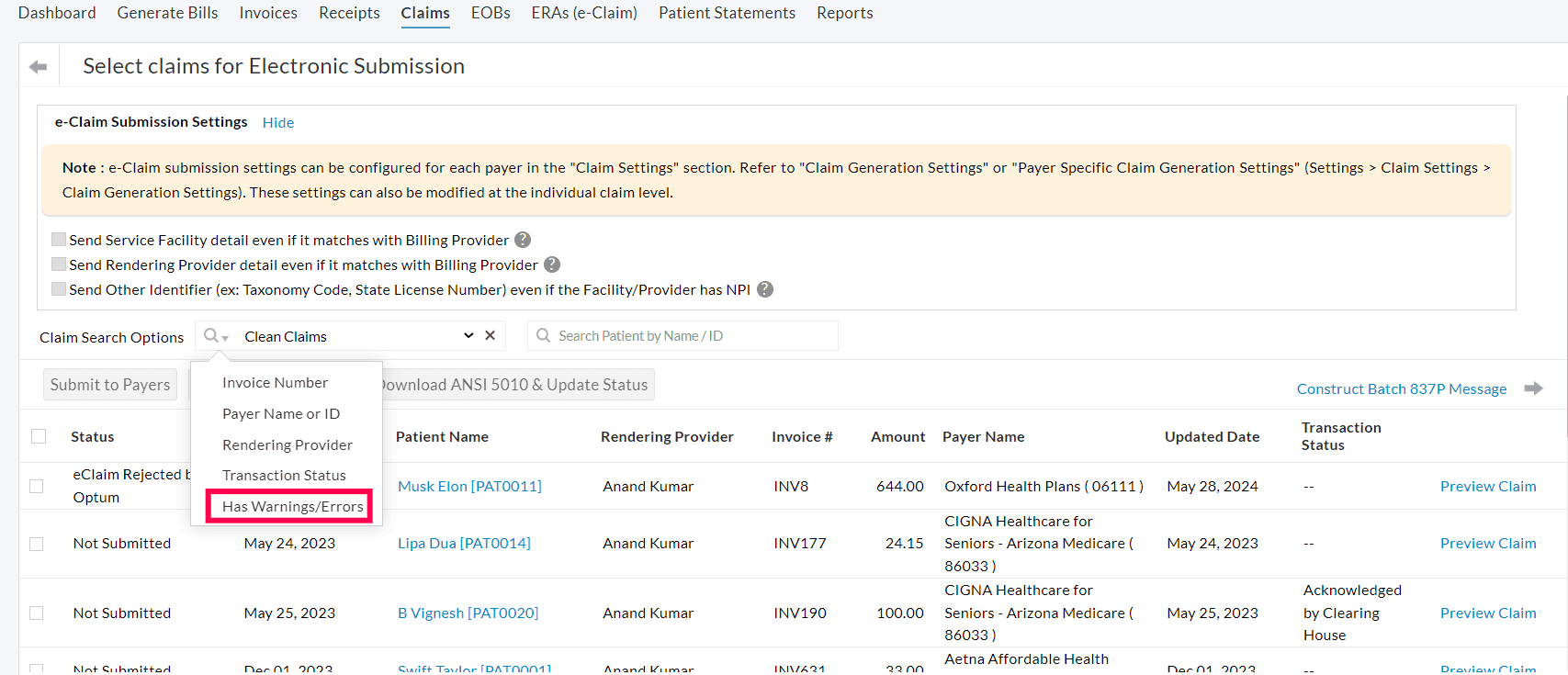1568x675 pixels.
Task: Click arrow next to Construct Batch 837P Message
Action: click(x=1533, y=388)
